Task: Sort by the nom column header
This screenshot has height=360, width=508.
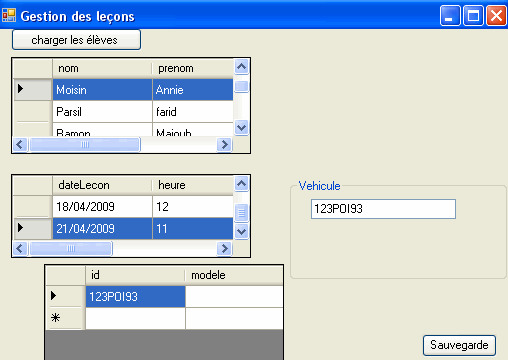Action: [x=102, y=68]
